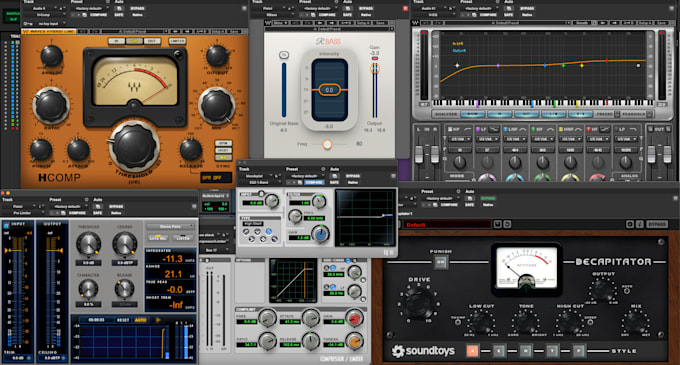680x365 pixels.
Task: Select H-Comp meter IN mode
Action: click(116, 41)
